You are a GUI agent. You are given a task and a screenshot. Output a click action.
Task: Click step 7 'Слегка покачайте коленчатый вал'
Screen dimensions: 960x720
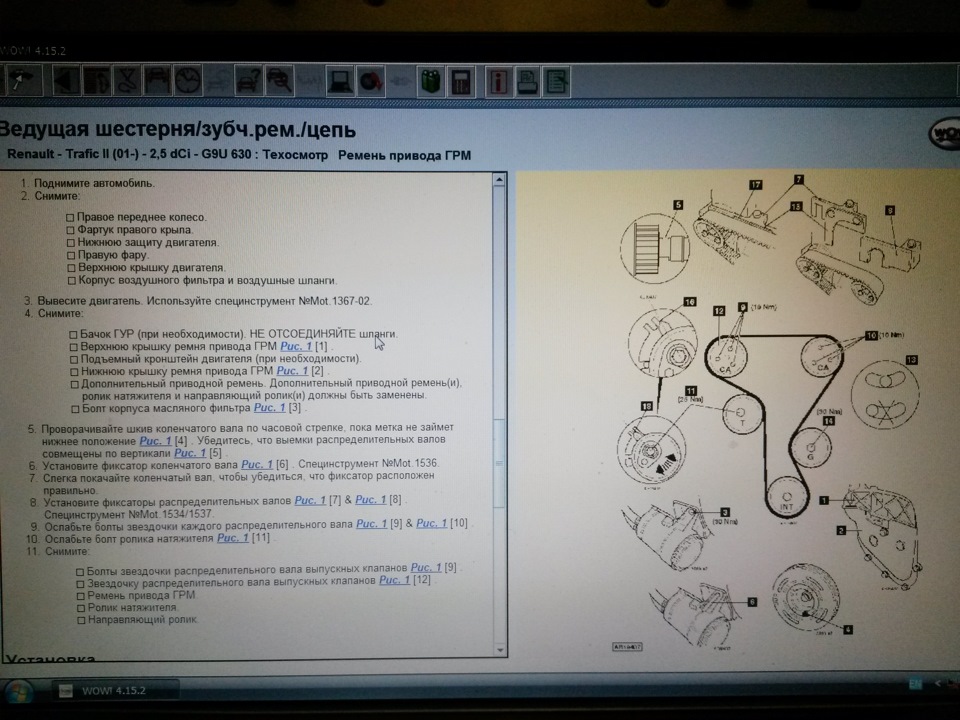[239, 482]
